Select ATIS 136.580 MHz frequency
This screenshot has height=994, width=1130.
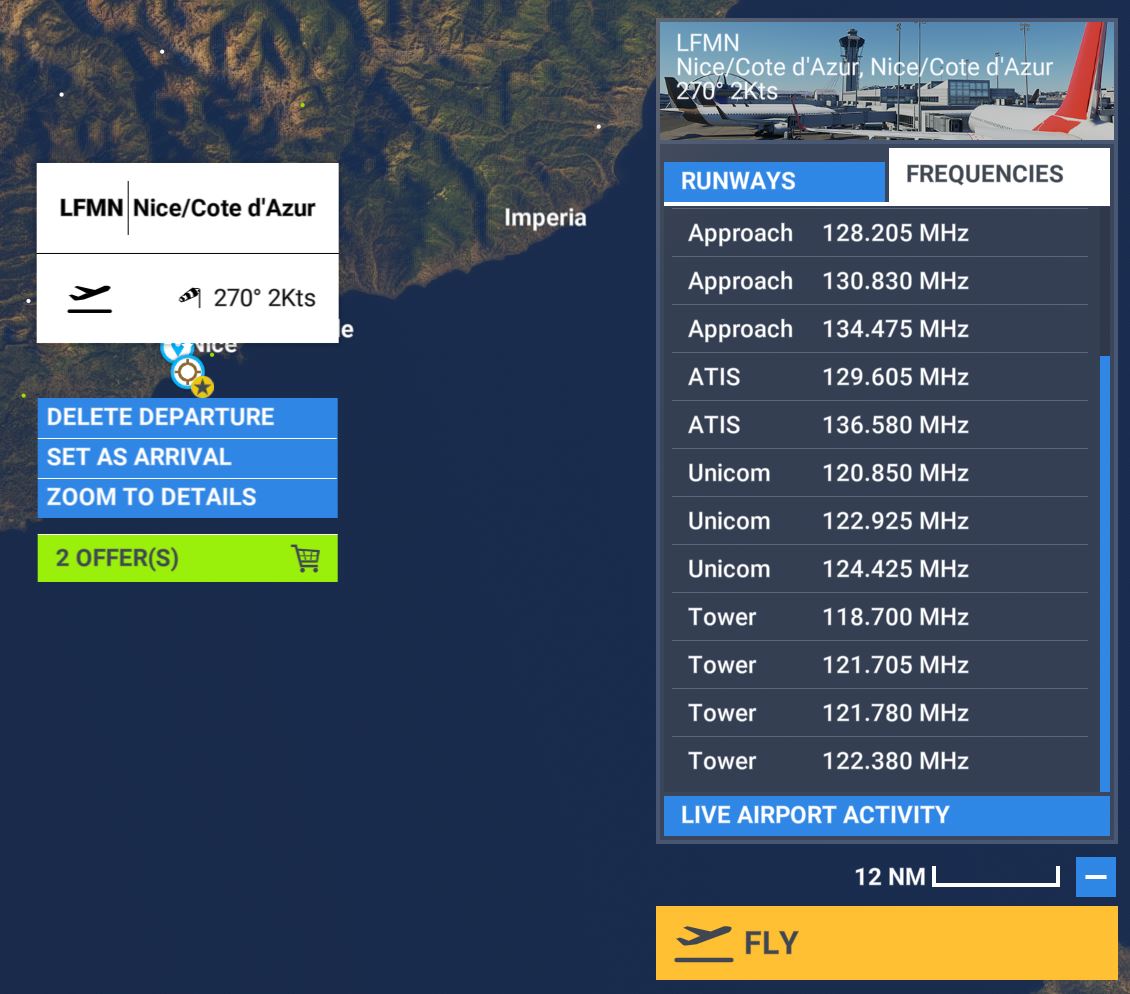(879, 425)
